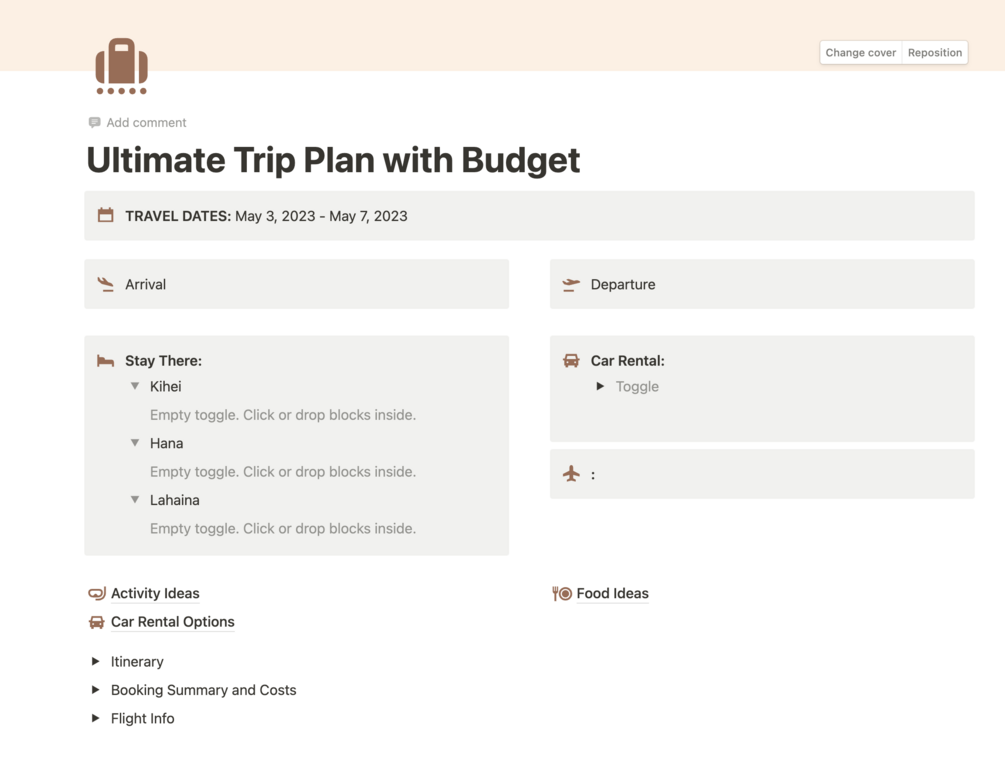1005x766 pixels.
Task: Click the Reposition button
Action: click(x=934, y=52)
